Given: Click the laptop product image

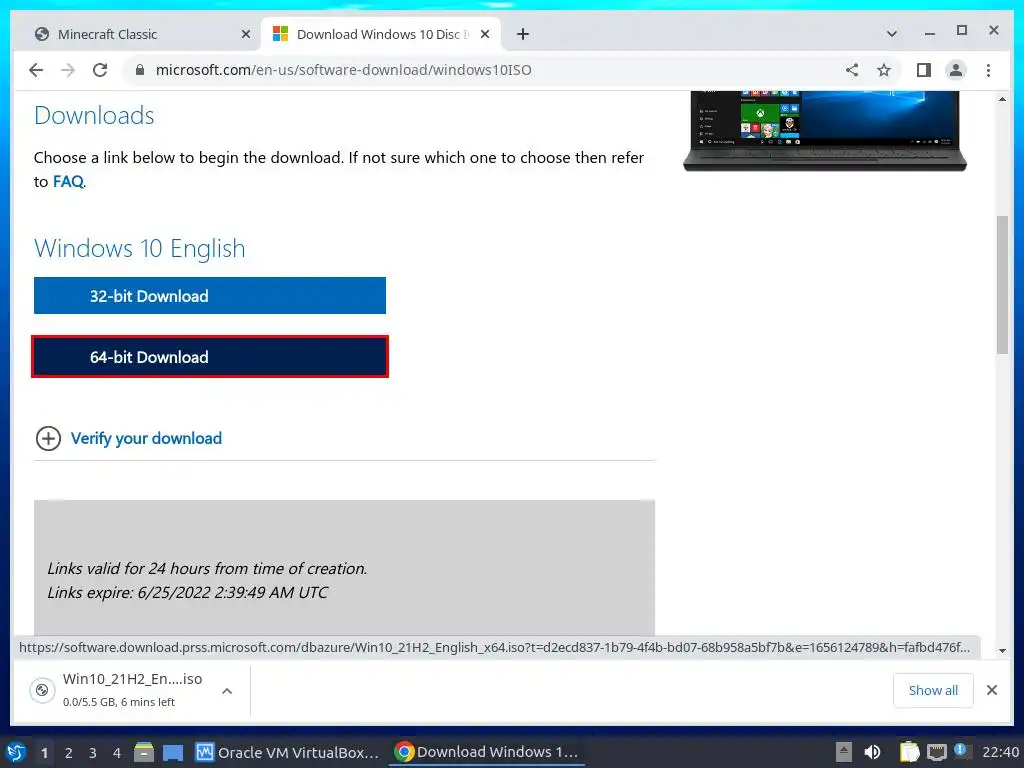Looking at the screenshot, I should click(825, 131).
